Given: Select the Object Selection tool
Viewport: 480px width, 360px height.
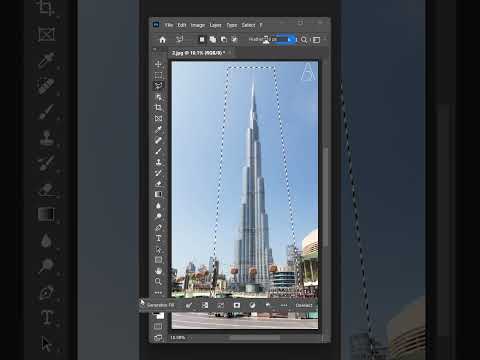Looking at the screenshot, I should point(158,97).
